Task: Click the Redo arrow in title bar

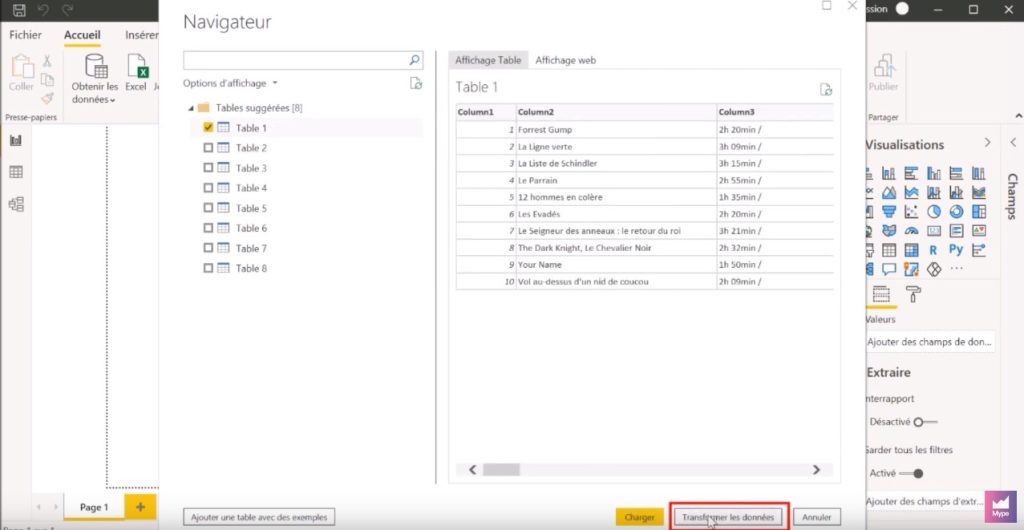Action: (x=67, y=10)
